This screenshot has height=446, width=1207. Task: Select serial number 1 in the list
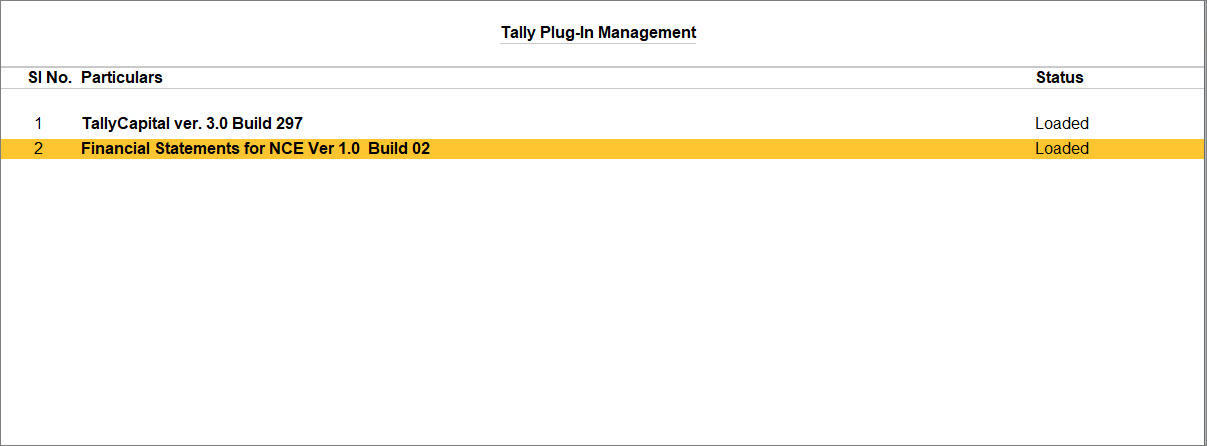point(38,124)
